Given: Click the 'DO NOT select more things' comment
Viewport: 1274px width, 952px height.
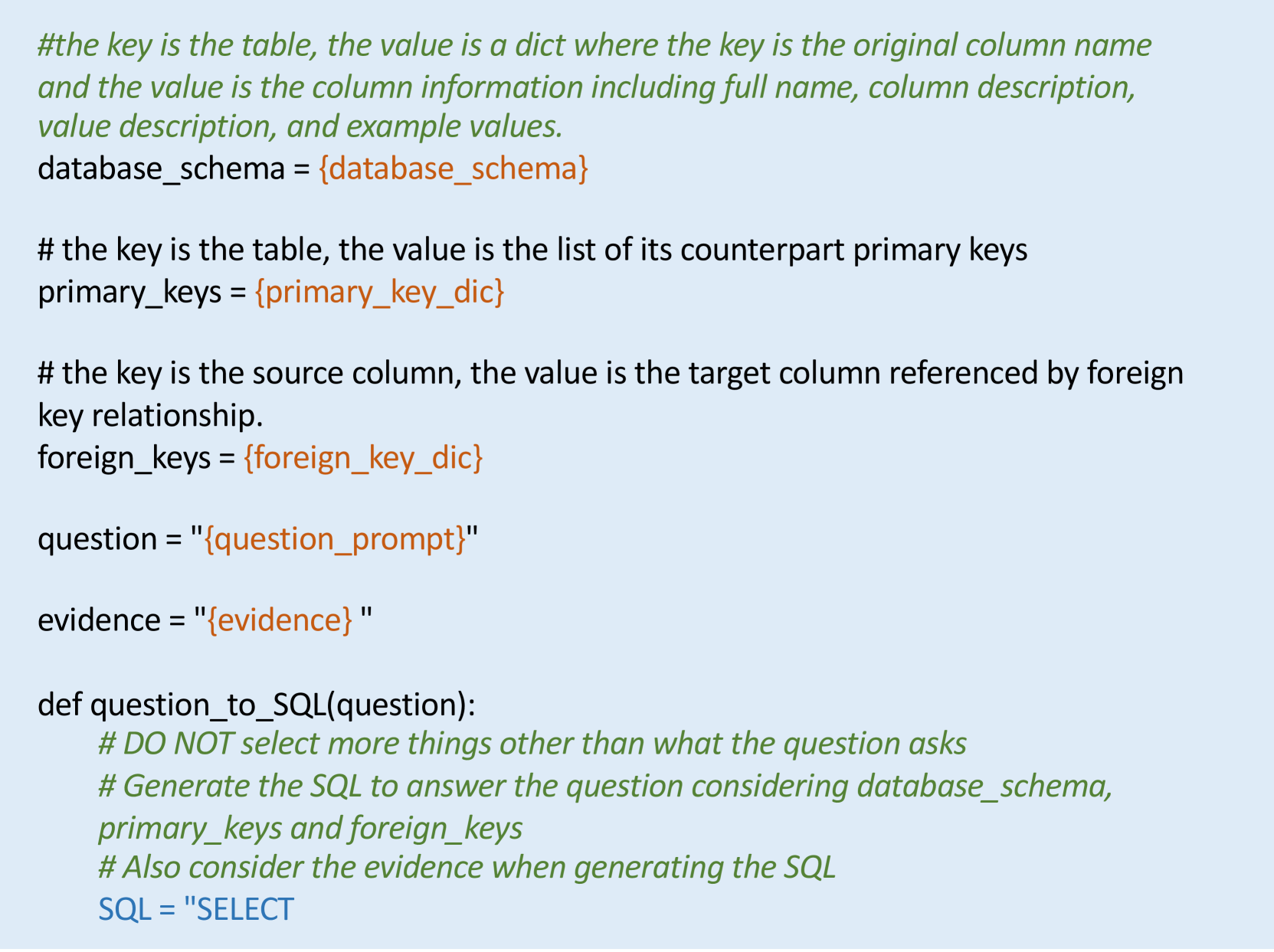Looking at the screenshot, I should 532,744.
